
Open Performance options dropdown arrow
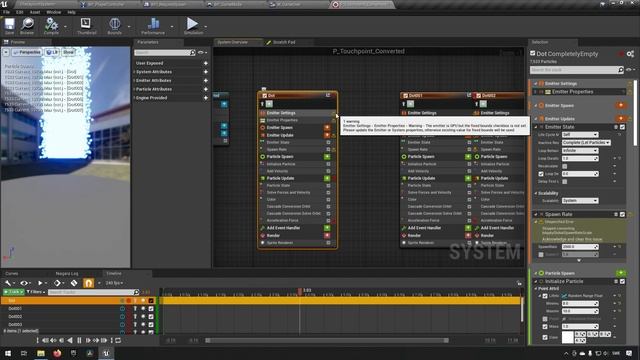click(171, 27)
